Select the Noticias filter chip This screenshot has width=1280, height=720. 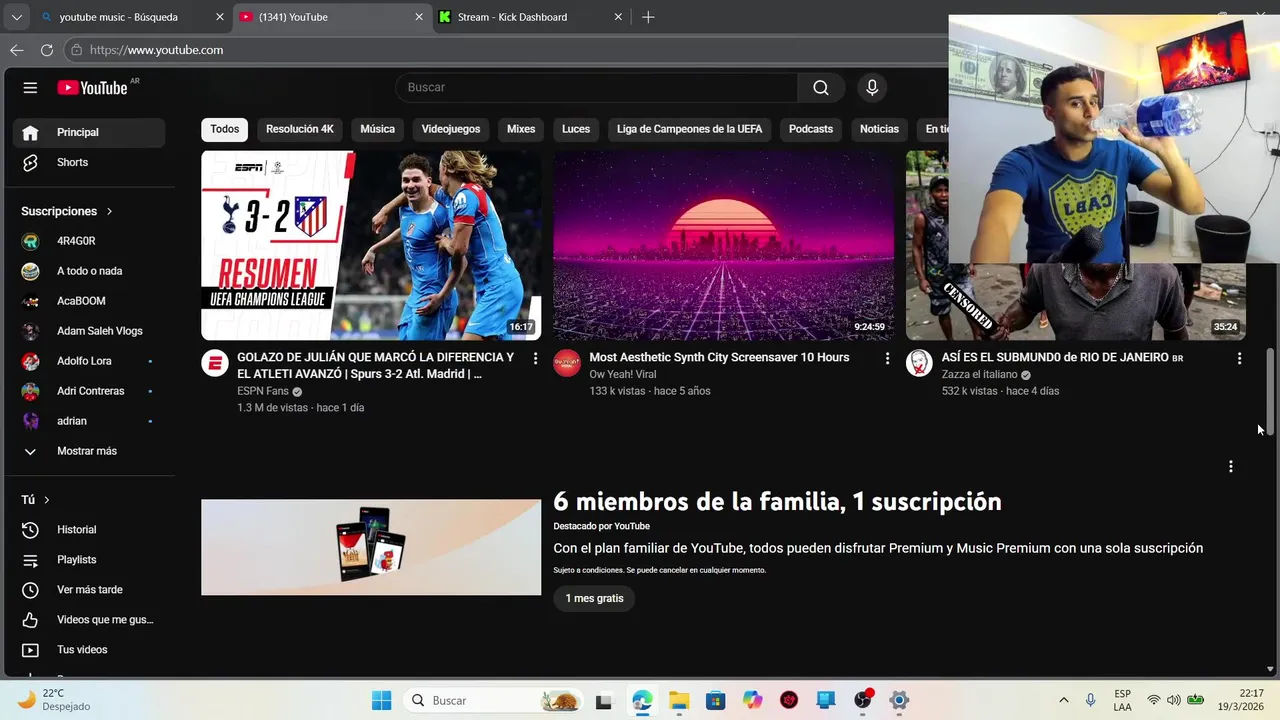pyautogui.click(x=880, y=129)
